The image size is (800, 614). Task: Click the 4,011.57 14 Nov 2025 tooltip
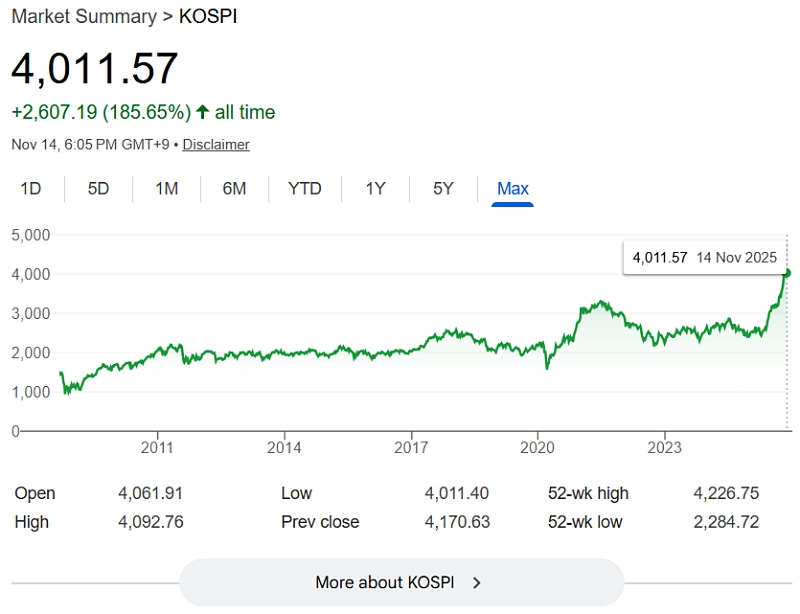pyautogui.click(x=704, y=257)
